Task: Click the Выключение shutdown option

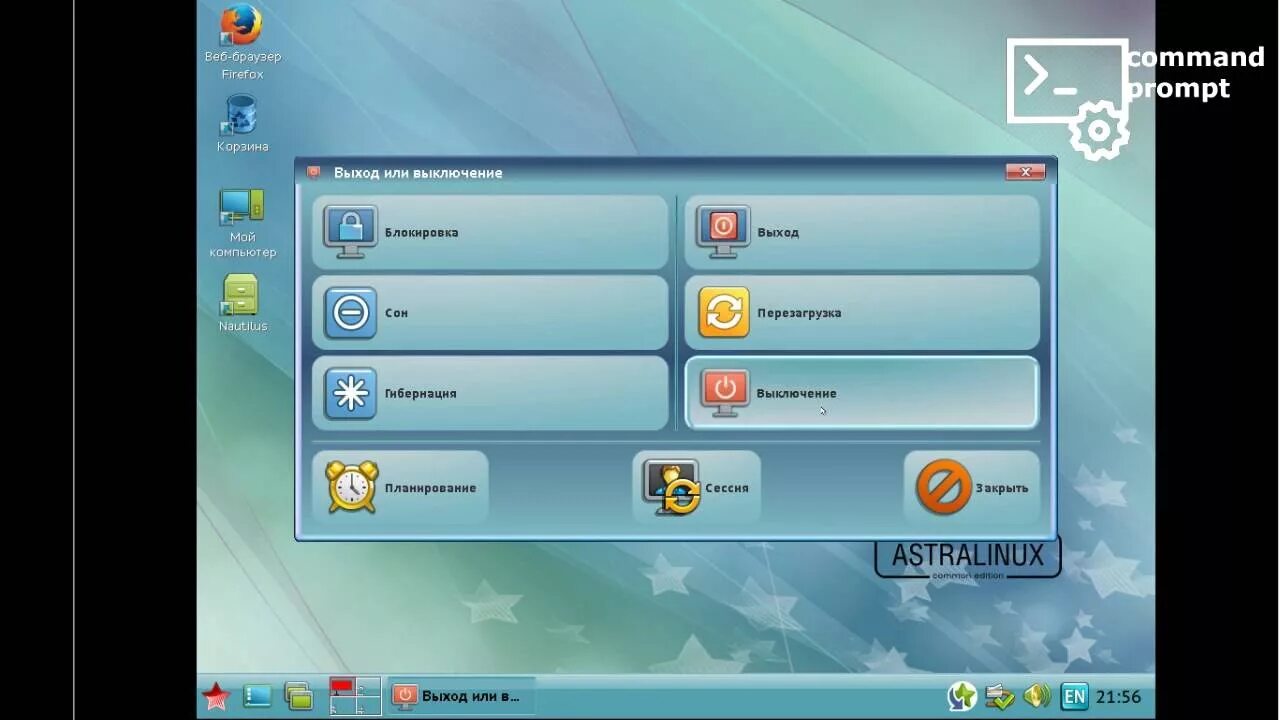Action: coord(862,393)
